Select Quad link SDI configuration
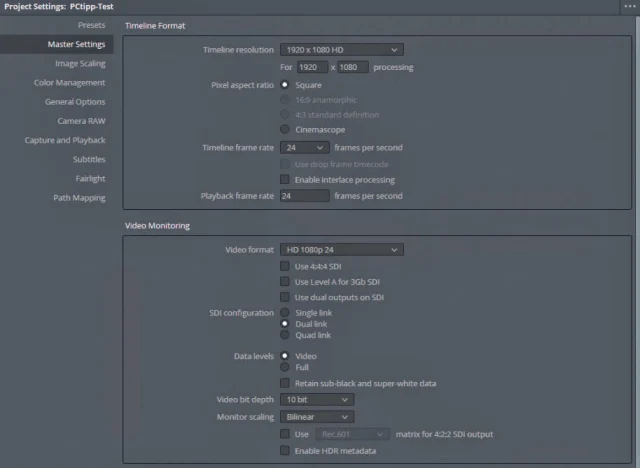640x468 pixels. tap(285, 336)
